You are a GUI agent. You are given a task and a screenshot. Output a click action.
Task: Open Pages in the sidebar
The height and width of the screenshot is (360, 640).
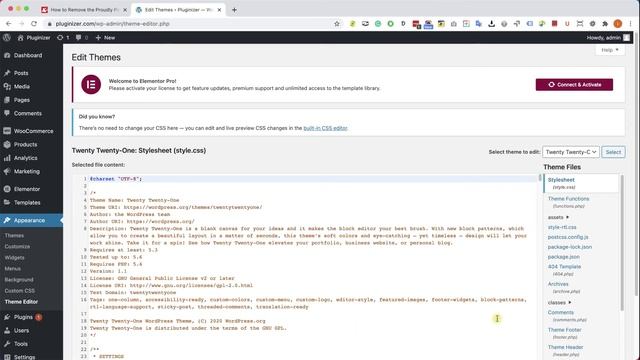[x=22, y=100]
